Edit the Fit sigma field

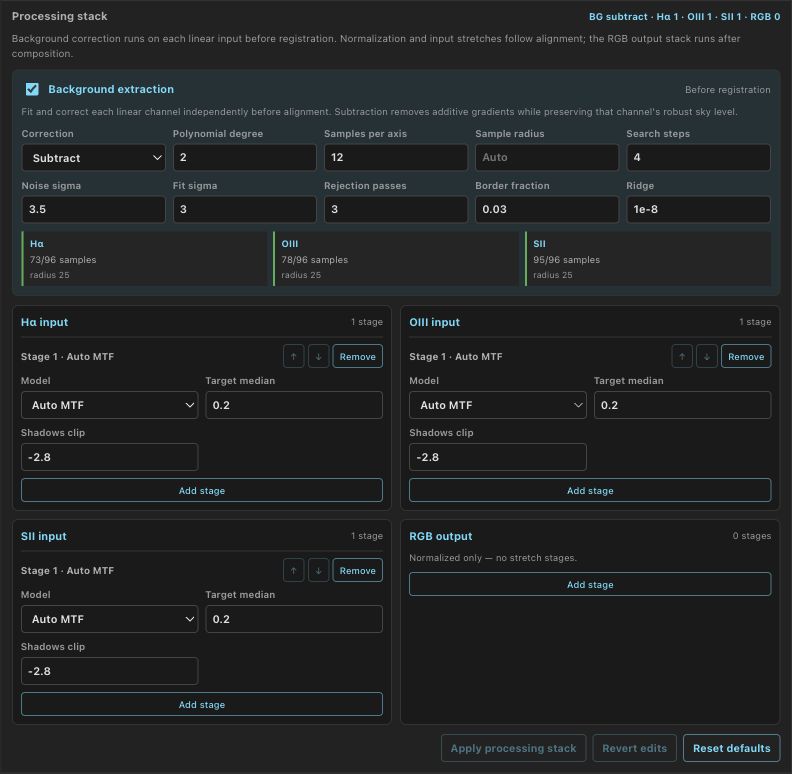244,209
